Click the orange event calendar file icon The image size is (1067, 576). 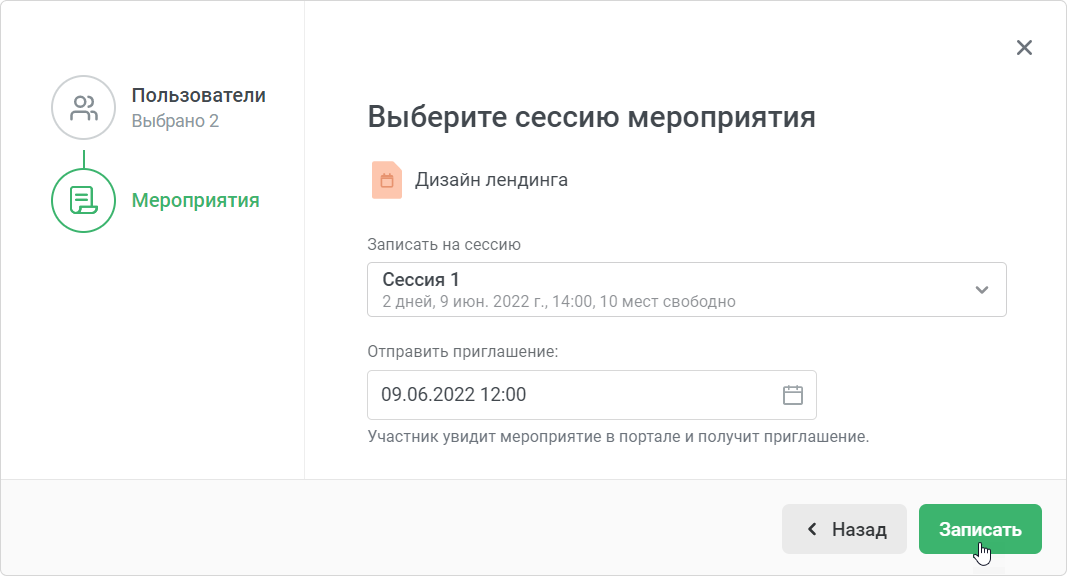(x=387, y=180)
